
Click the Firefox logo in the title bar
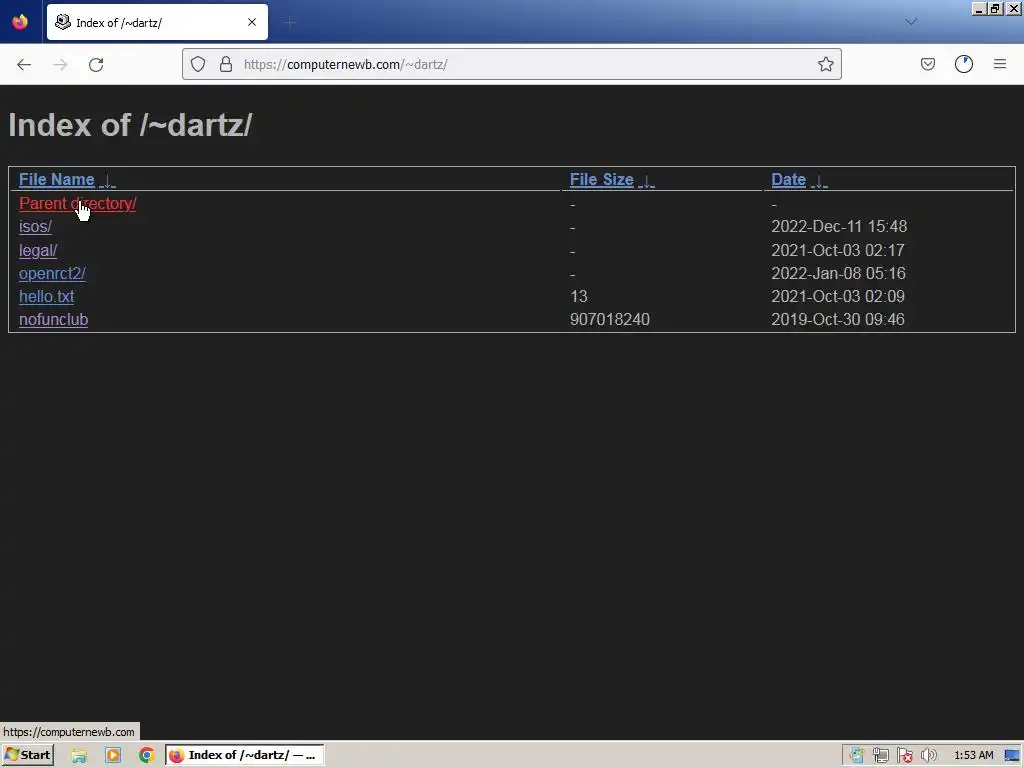20,22
